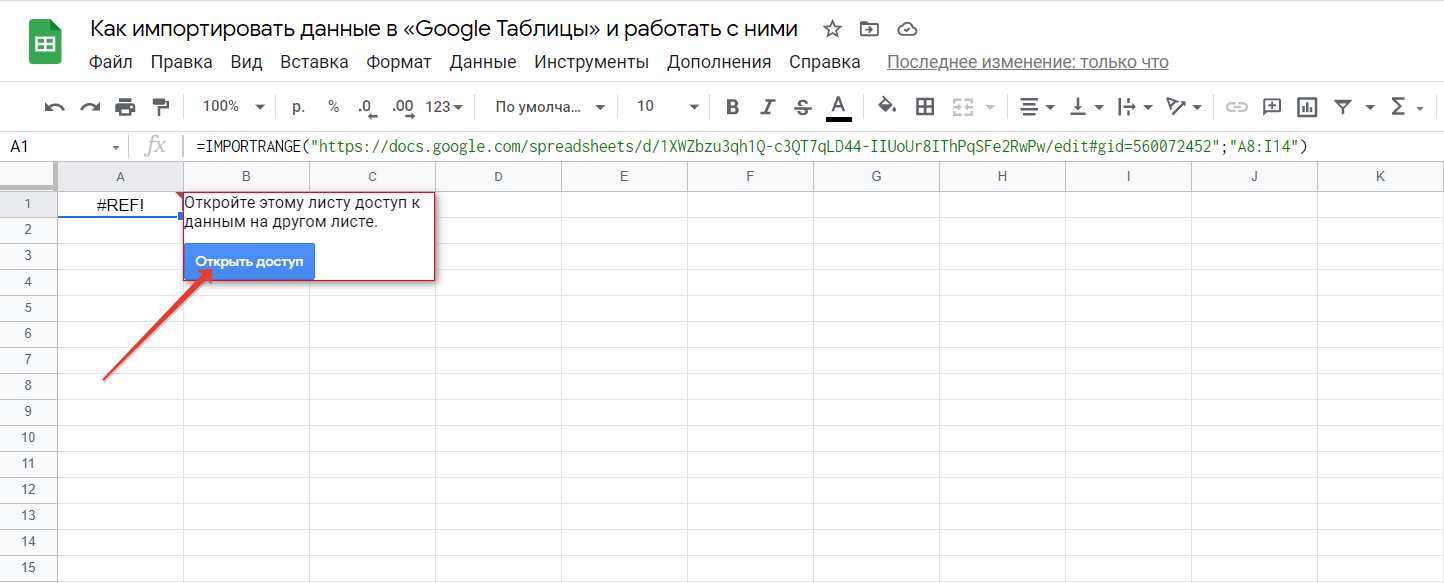Open the borders grid icon
The width and height of the screenshot is (1444, 583).
tap(925, 107)
